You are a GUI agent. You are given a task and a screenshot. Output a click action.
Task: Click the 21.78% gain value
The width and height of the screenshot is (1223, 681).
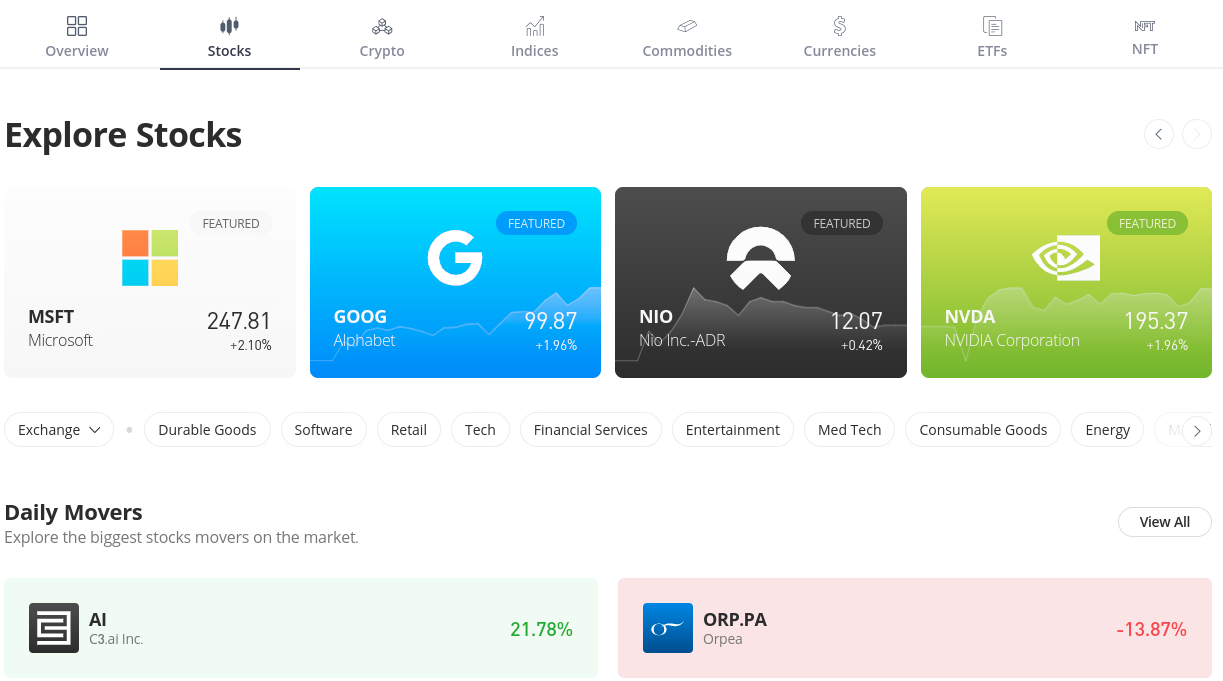pyautogui.click(x=541, y=629)
